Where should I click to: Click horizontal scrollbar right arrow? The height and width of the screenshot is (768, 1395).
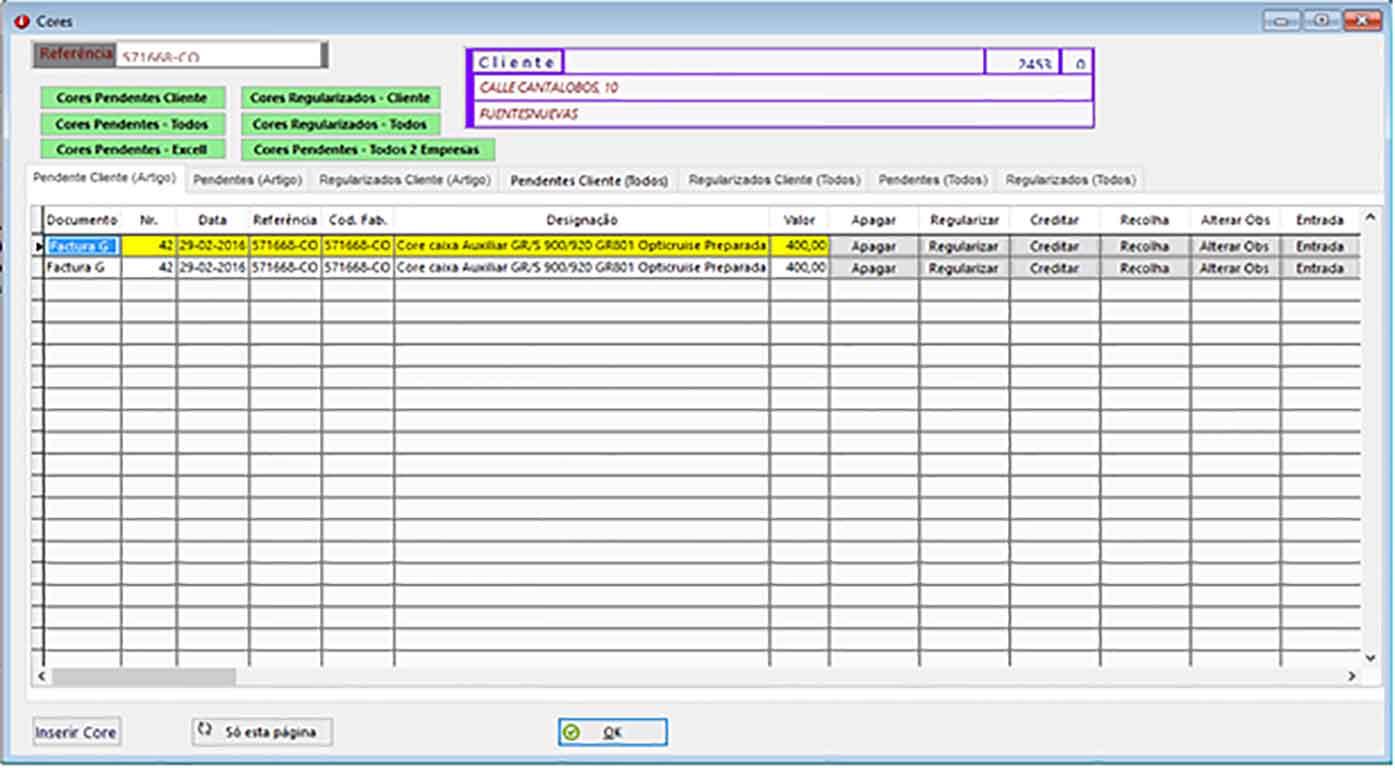[1351, 677]
